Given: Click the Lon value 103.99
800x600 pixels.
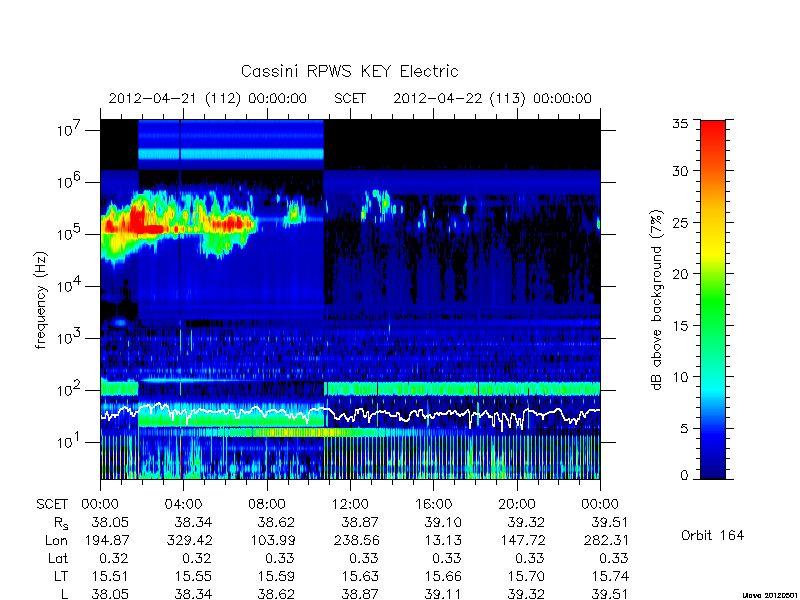Looking at the screenshot, I should 272,540.
